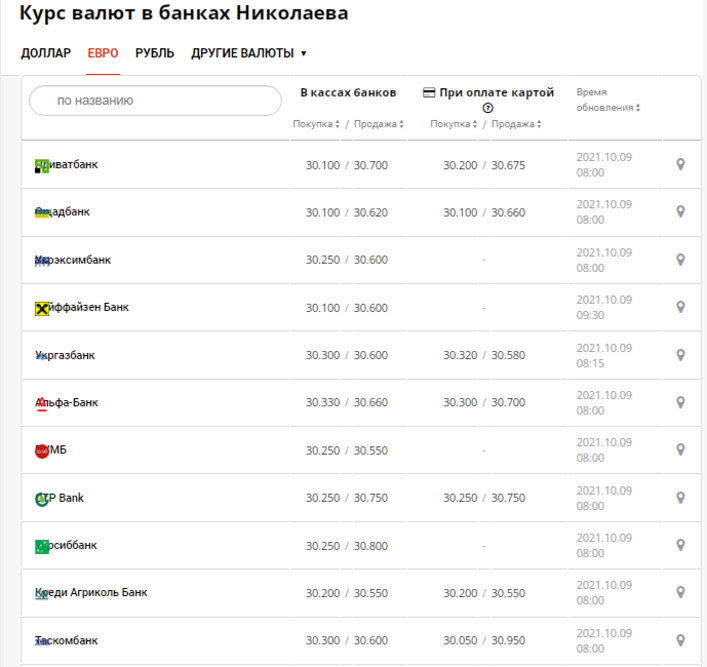Viewport: 707px width, 667px height.
Task: Open map location for Ощадбанк row
Action: pos(680,212)
